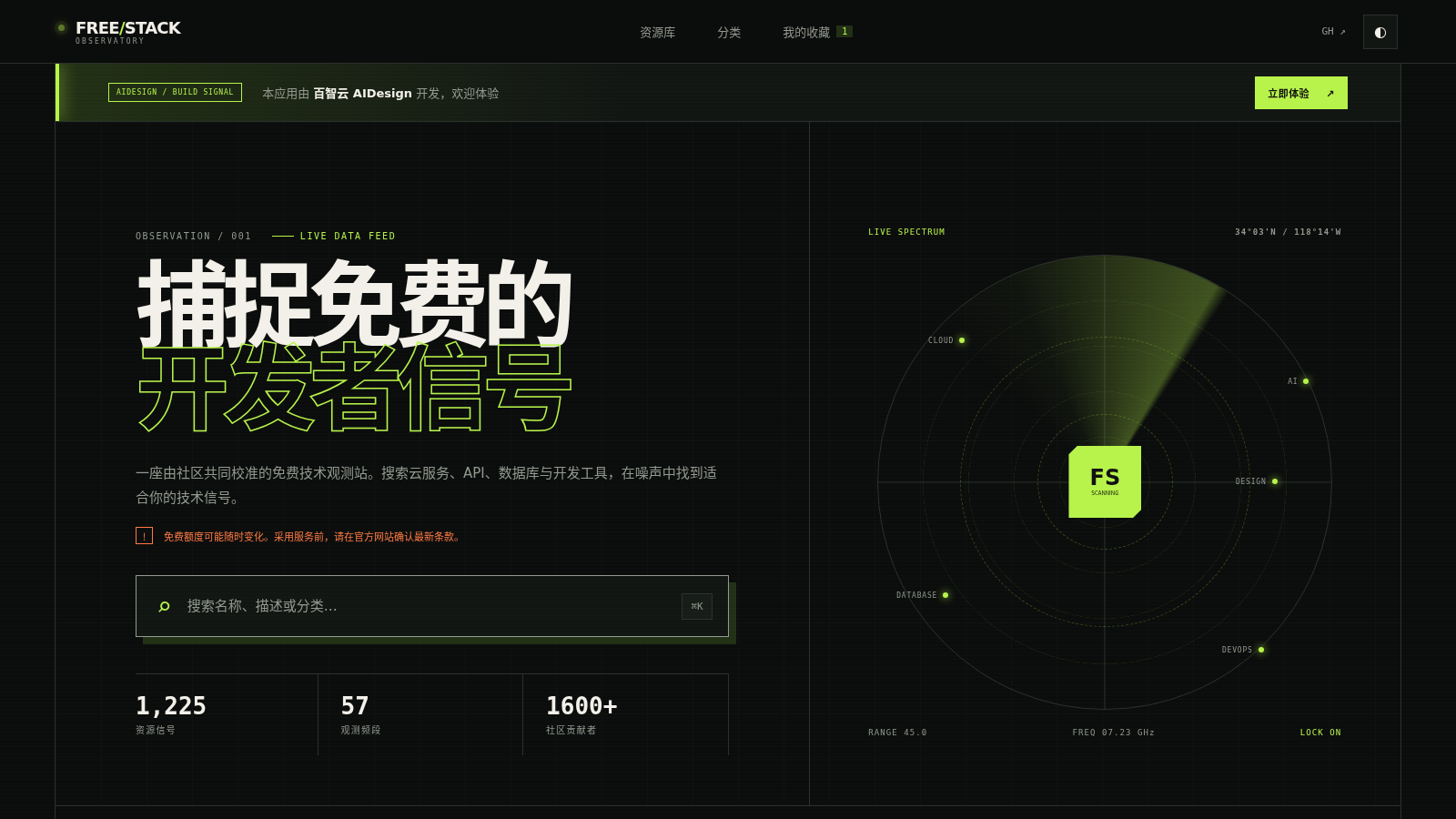This screenshot has height=819, width=1456.
Task: Click the ⌘K shortcut badge
Action: (x=697, y=606)
